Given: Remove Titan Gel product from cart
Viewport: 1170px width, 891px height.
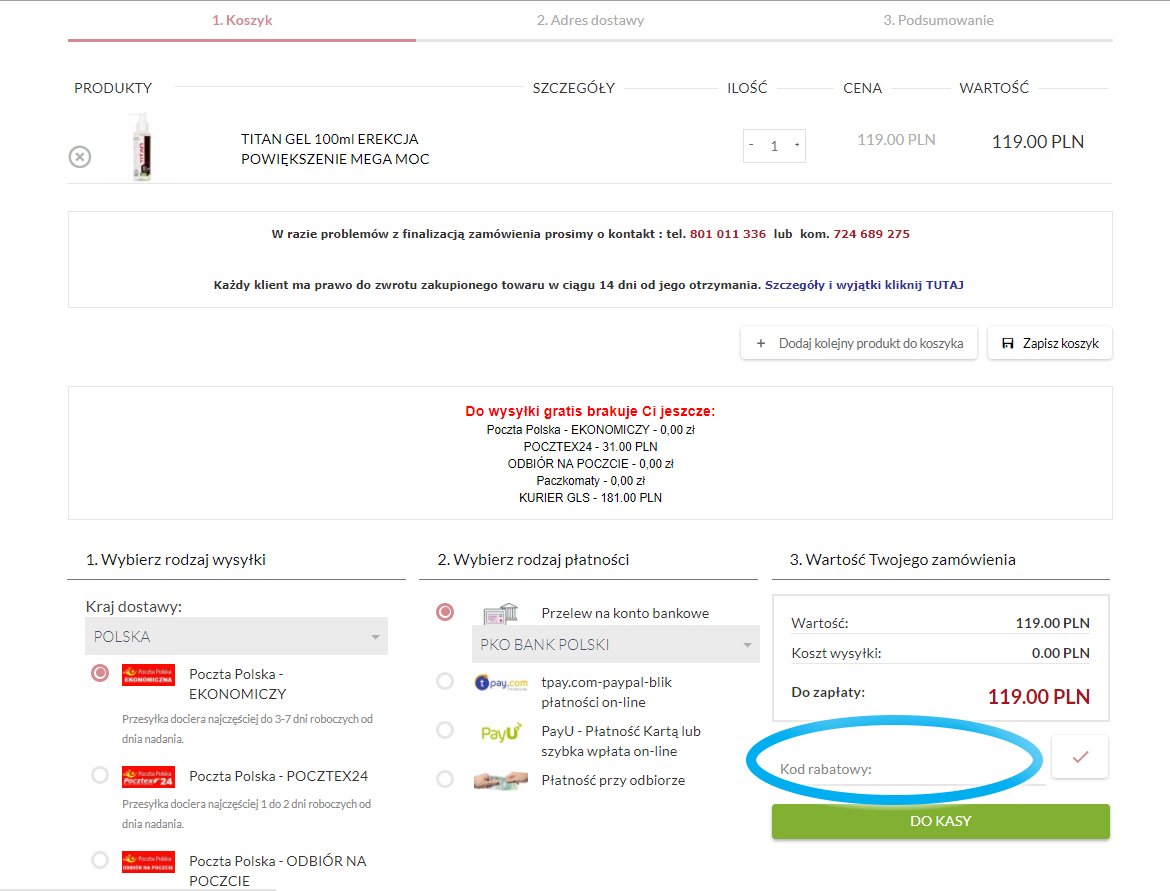Looking at the screenshot, I should coord(79,157).
